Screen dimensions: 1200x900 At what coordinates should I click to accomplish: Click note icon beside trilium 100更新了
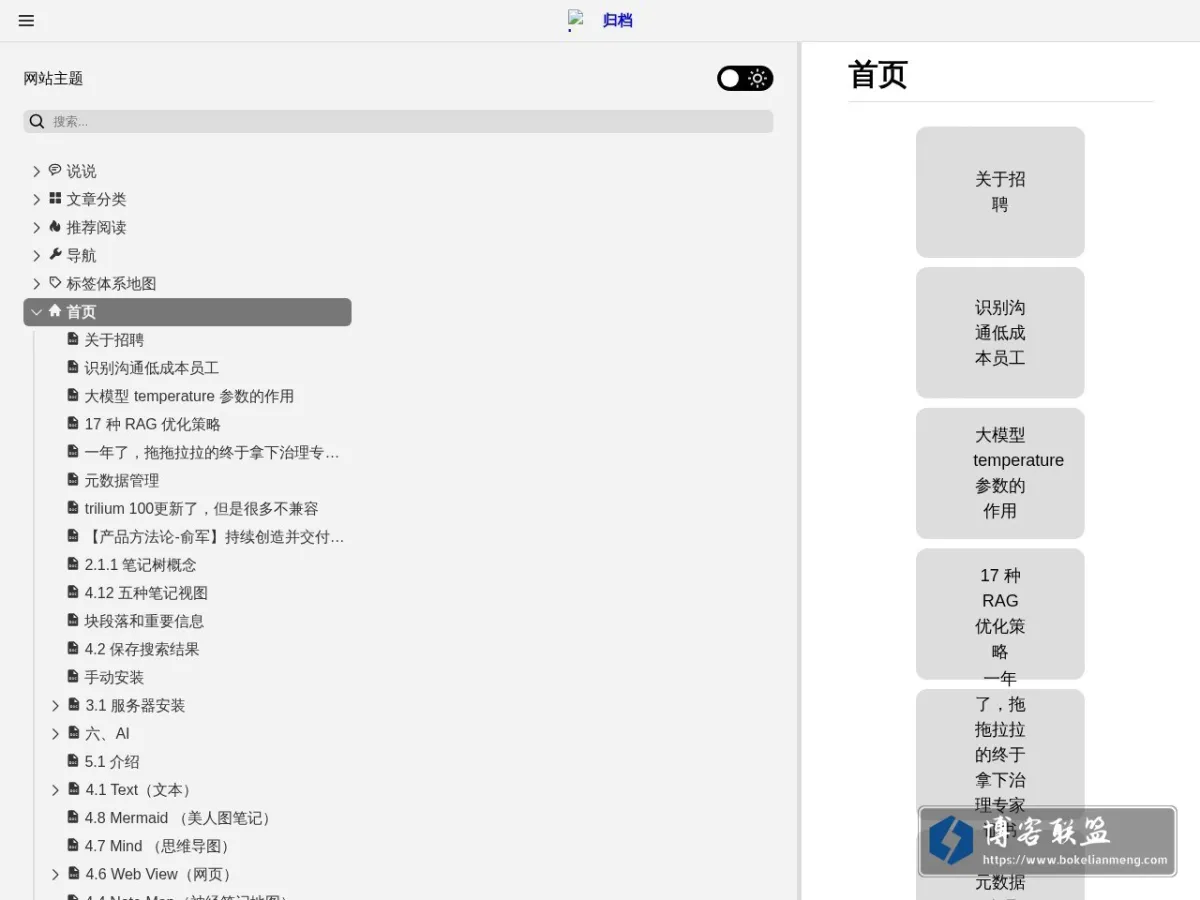pyautogui.click(x=73, y=507)
